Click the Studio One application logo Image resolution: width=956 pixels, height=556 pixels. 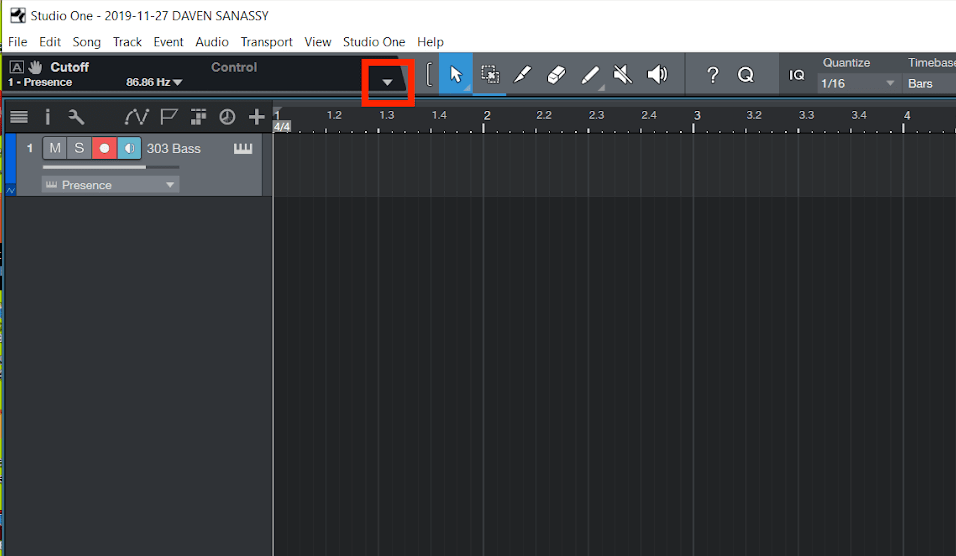click(x=18, y=15)
